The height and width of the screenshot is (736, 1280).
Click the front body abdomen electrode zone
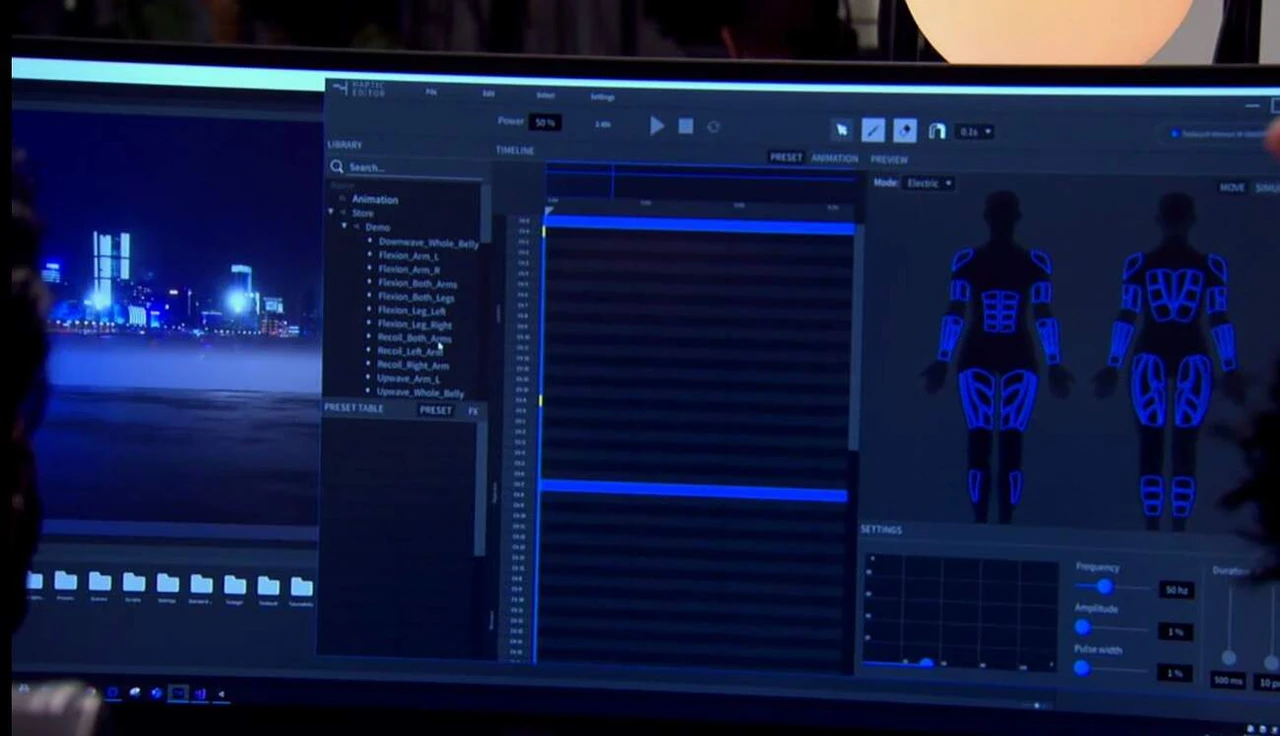coord(999,311)
